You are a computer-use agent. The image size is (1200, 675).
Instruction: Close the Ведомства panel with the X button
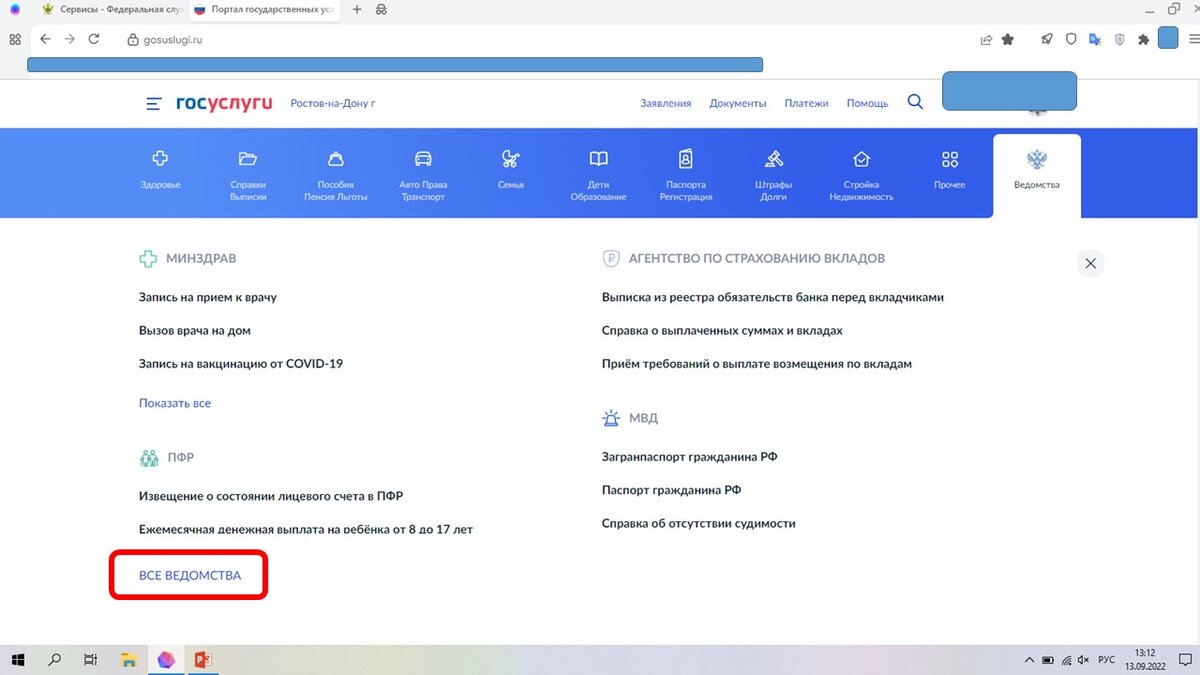coord(1091,264)
